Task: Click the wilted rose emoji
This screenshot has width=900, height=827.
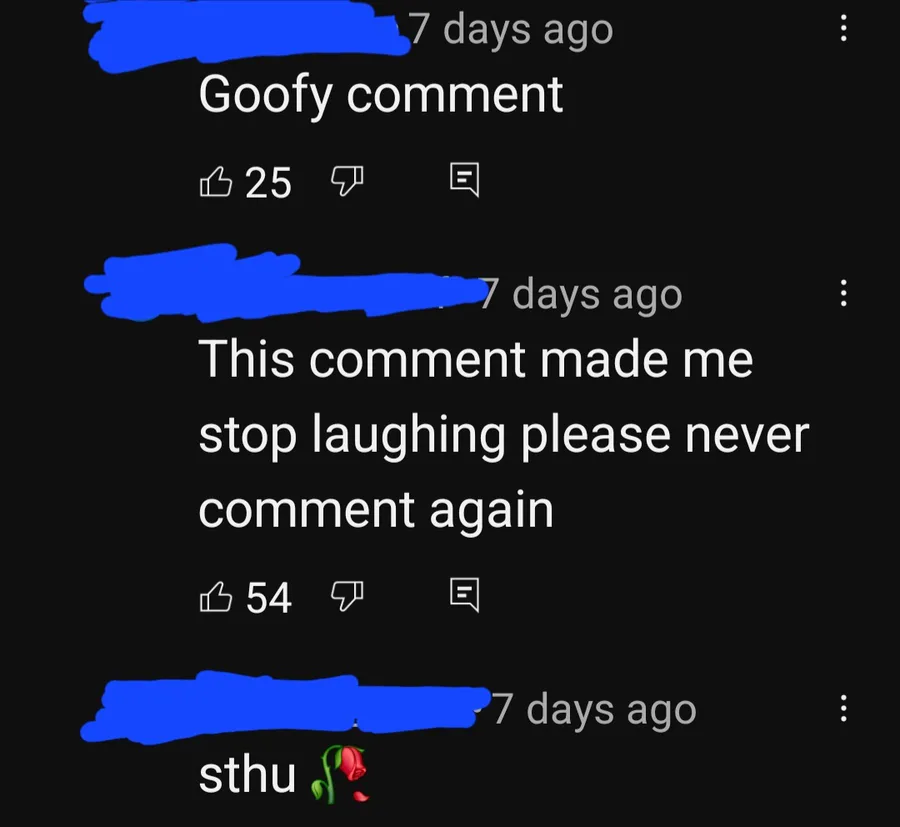Action: (339, 774)
